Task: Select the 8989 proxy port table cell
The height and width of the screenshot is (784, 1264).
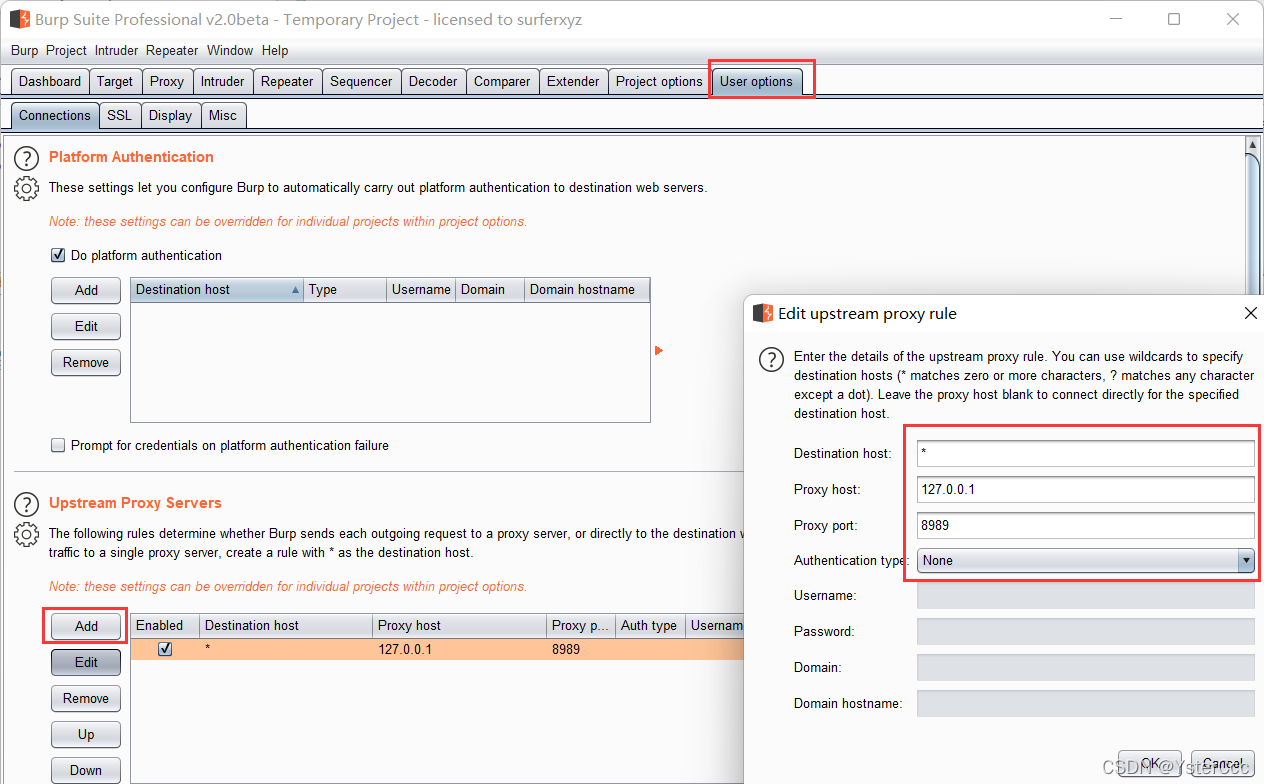Action: click(581, 649)
